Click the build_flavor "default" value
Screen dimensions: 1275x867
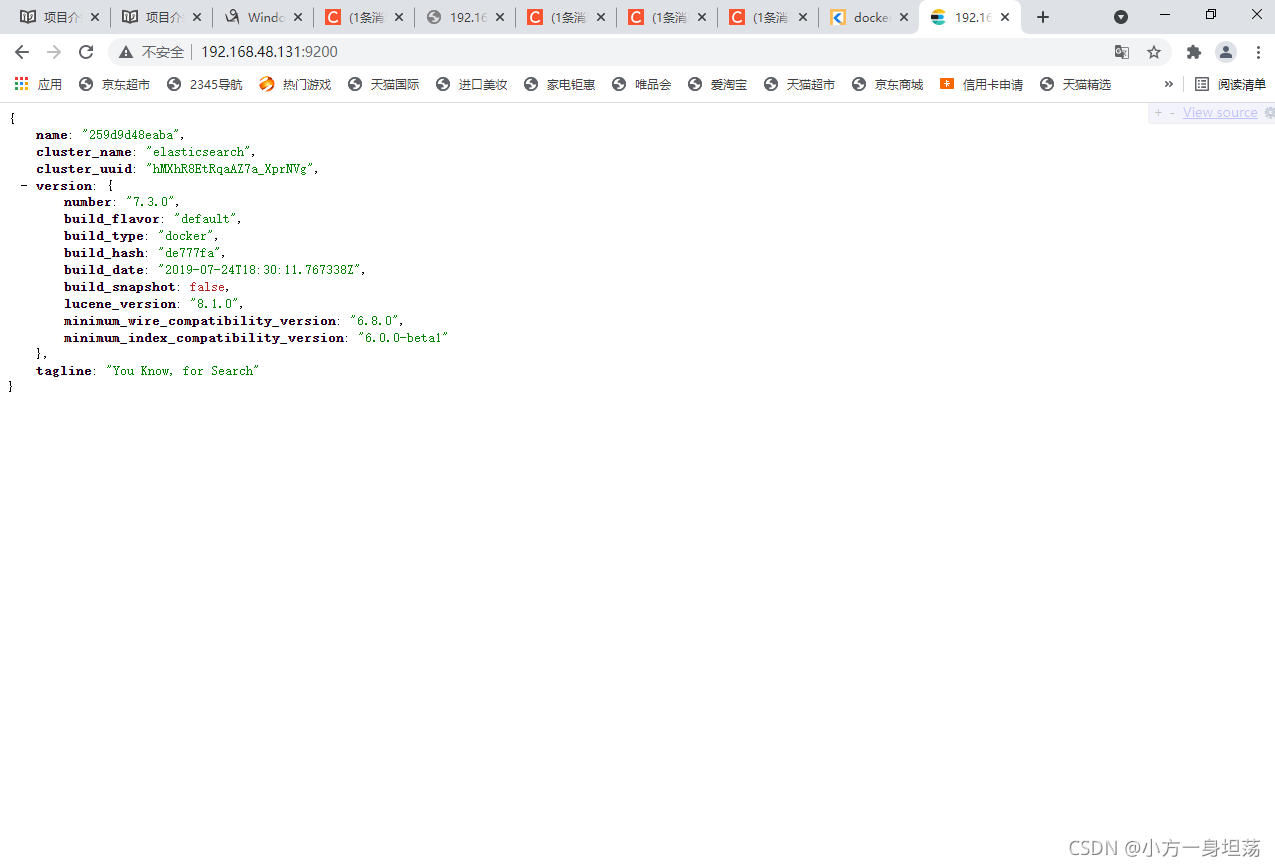tap(205, 219)
